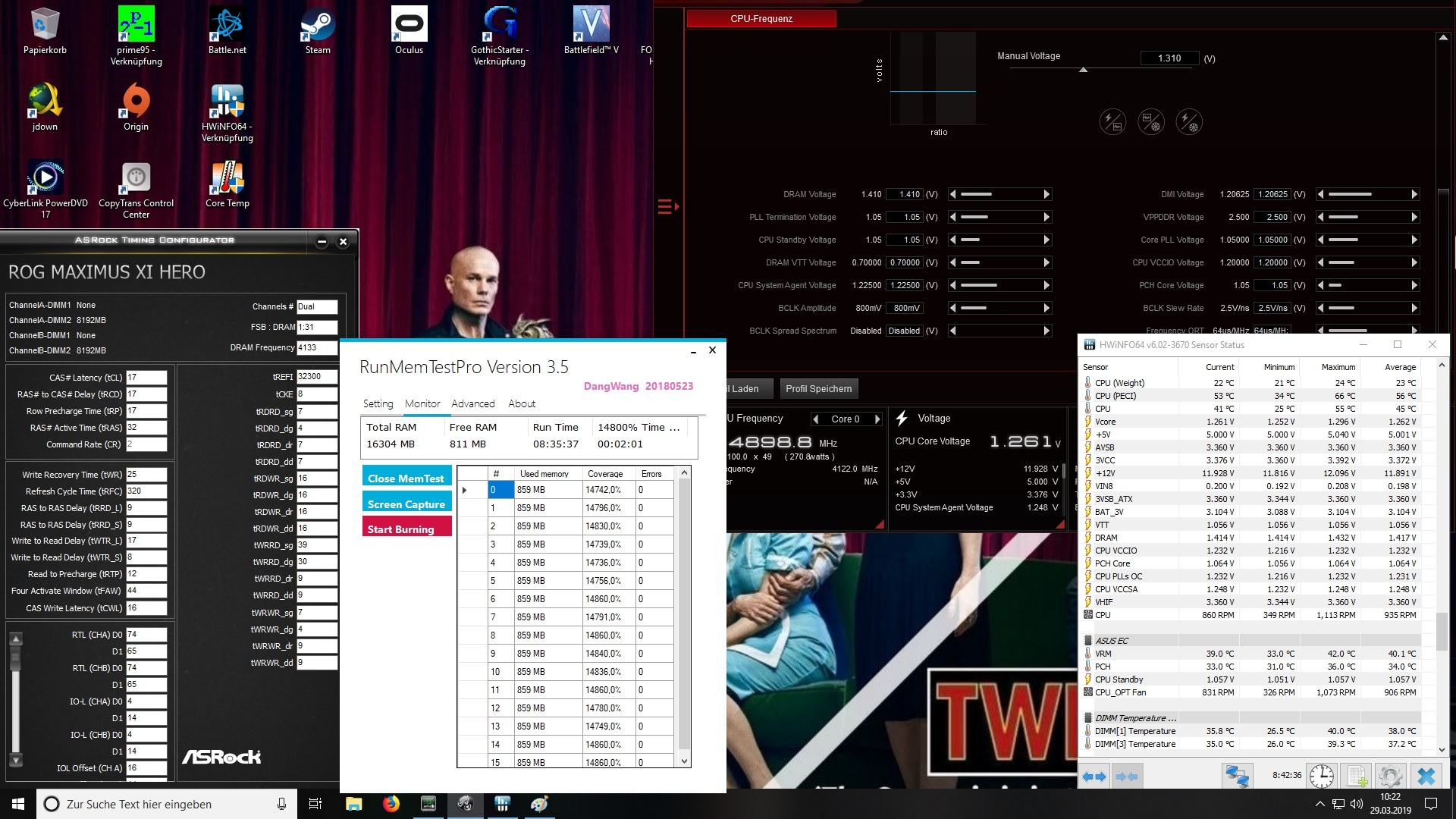Open the Battlefield V desktop icon
The height and width of the screenshot is (819, 1456).
591,32
